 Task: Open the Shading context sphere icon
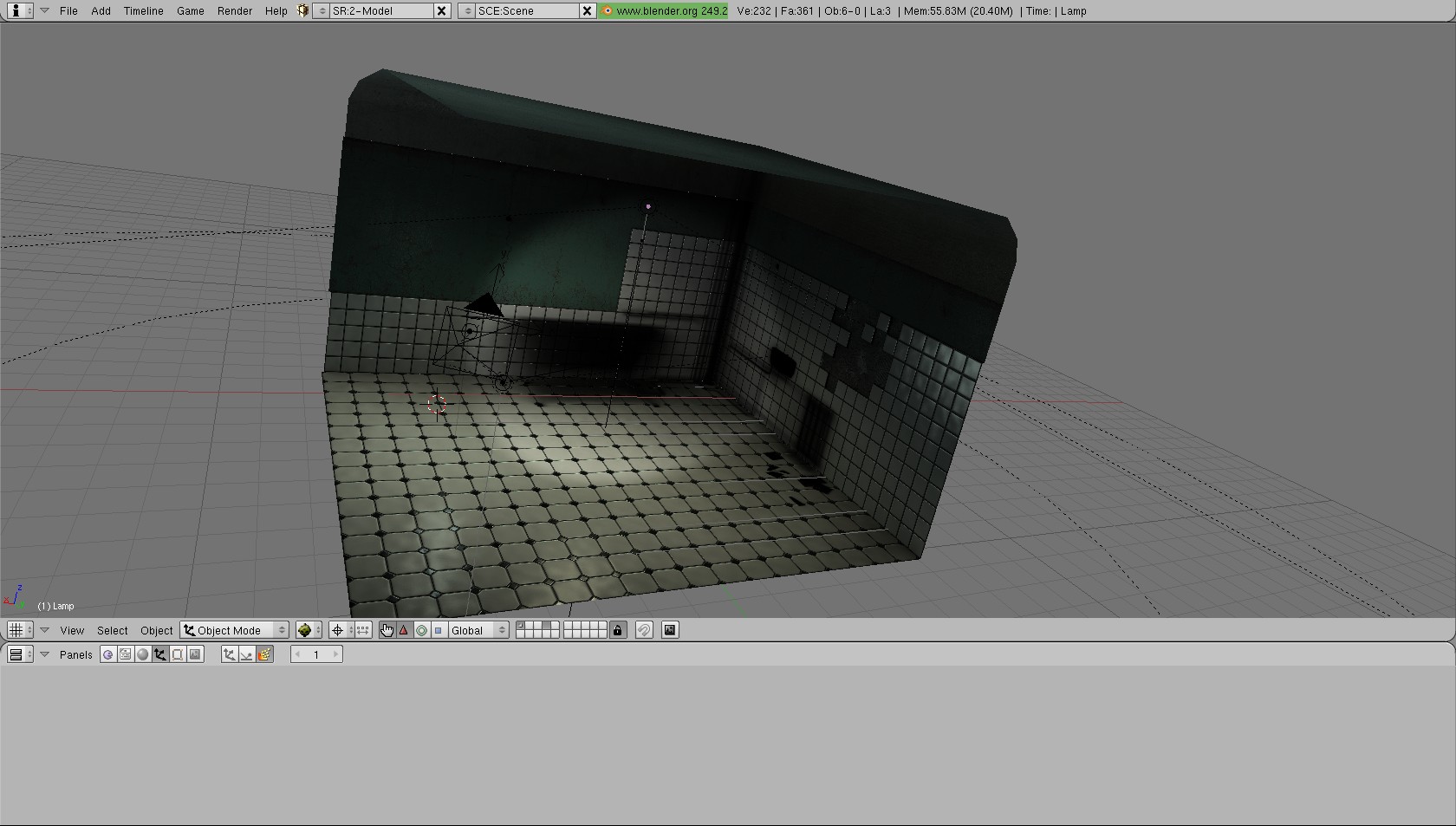click(x=143, y=654)
